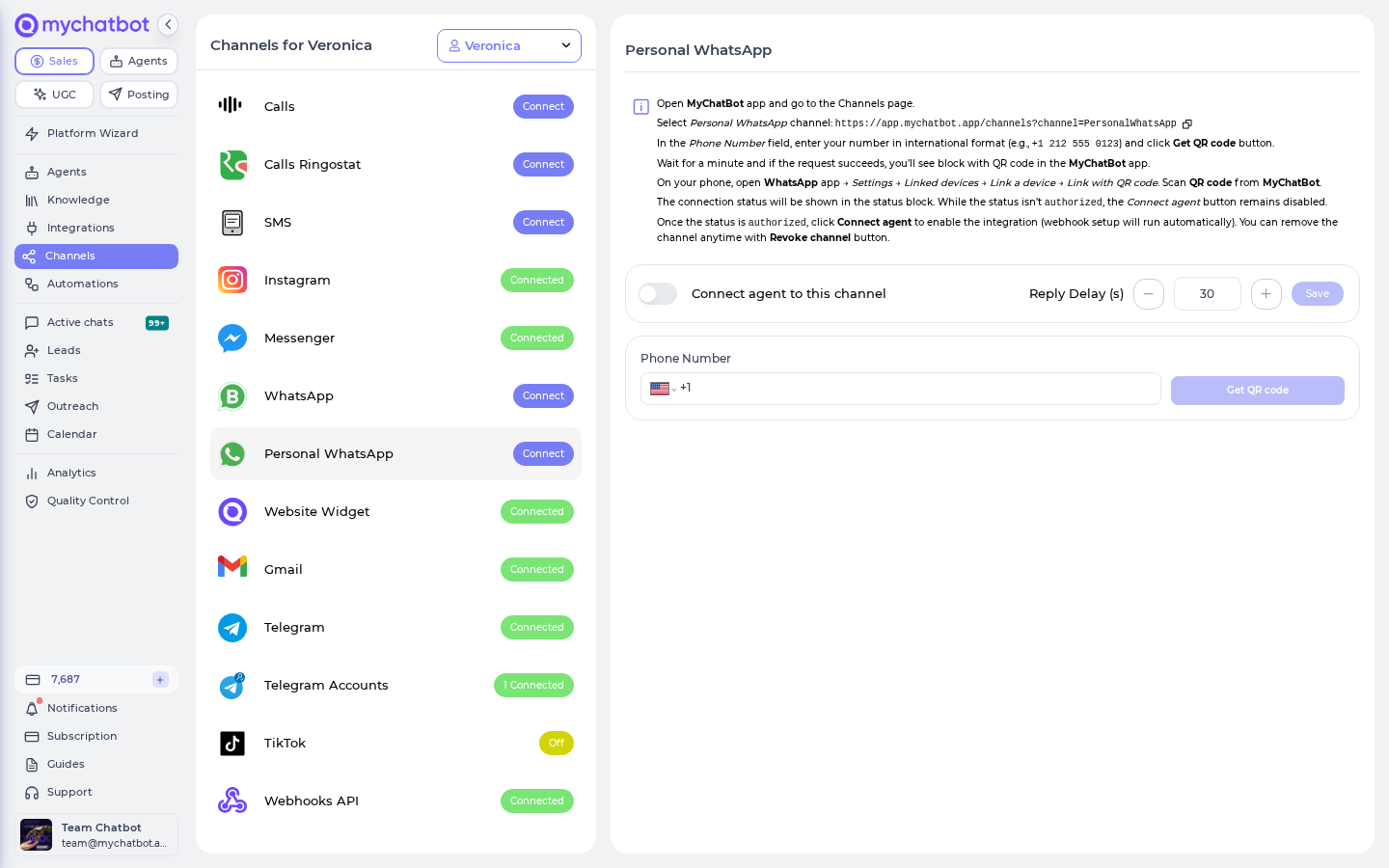The height and width of the screenshot is (868, 1389).
Task: Click the Gmail envelope icon
Action: pos(232,567)
